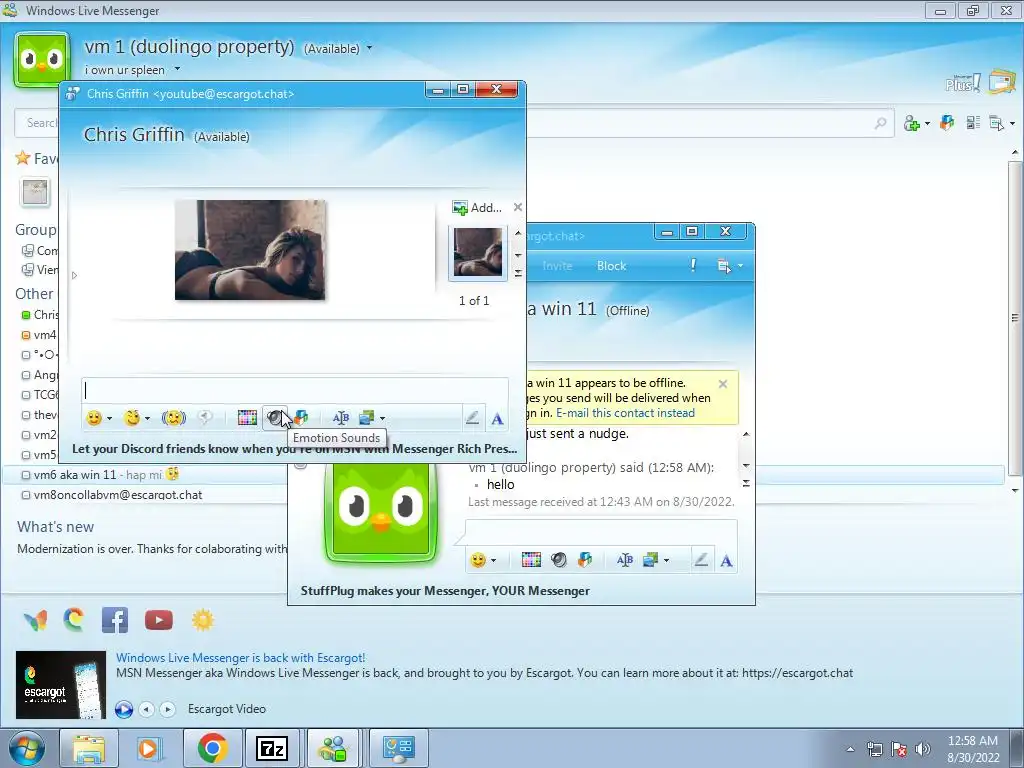
Task: Open background picker in vm6 chat window
Action: [531, 560]
